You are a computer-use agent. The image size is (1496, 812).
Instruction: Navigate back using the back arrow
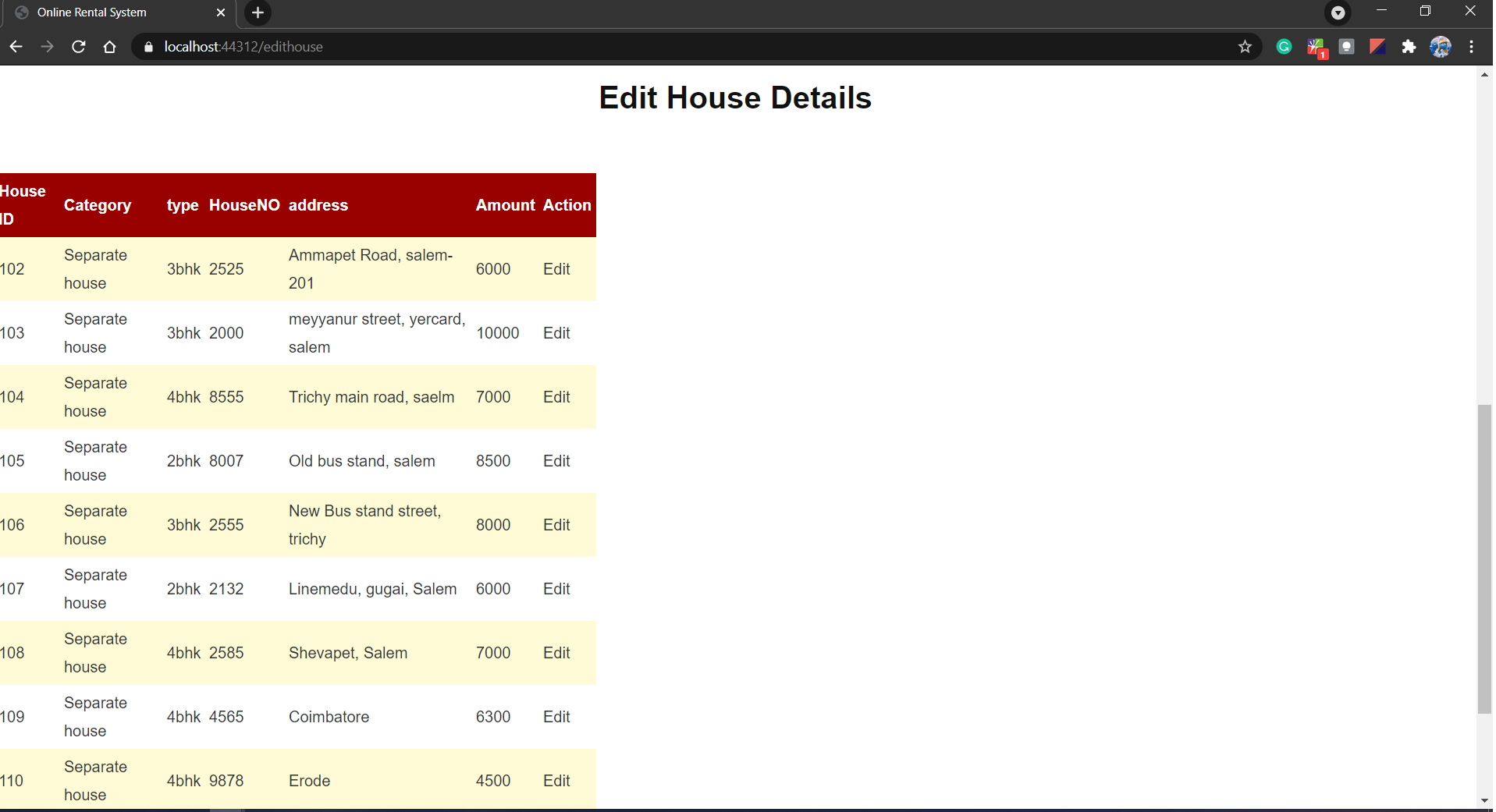(16, 47)
